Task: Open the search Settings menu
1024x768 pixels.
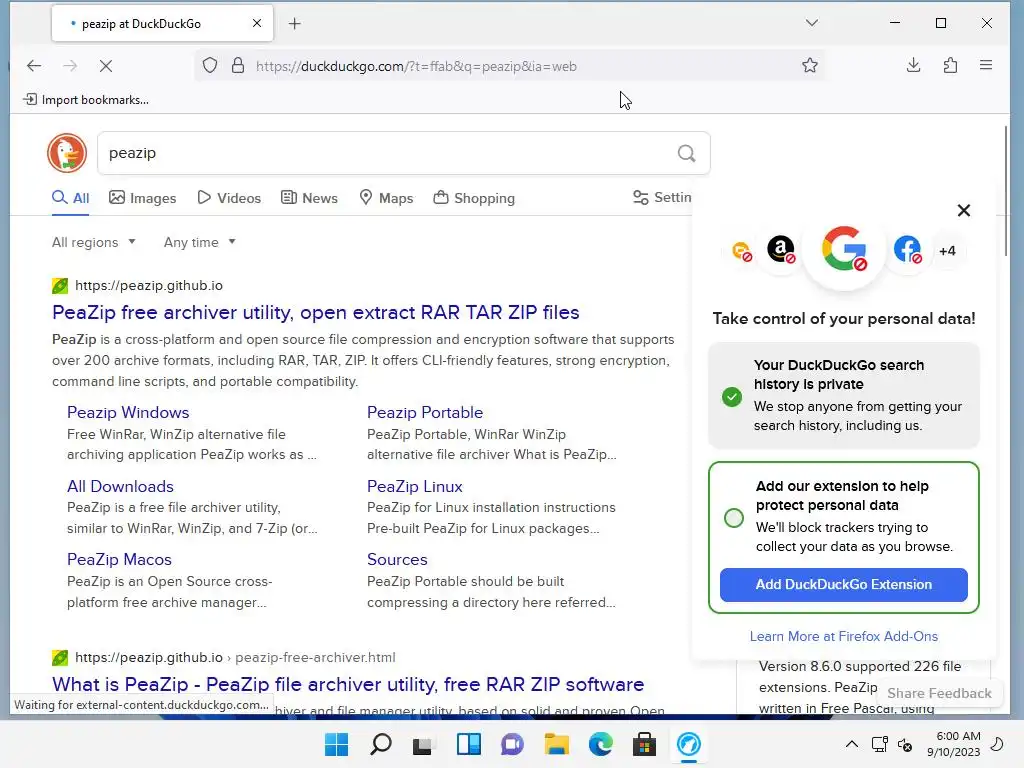Action: pos(662,197)
